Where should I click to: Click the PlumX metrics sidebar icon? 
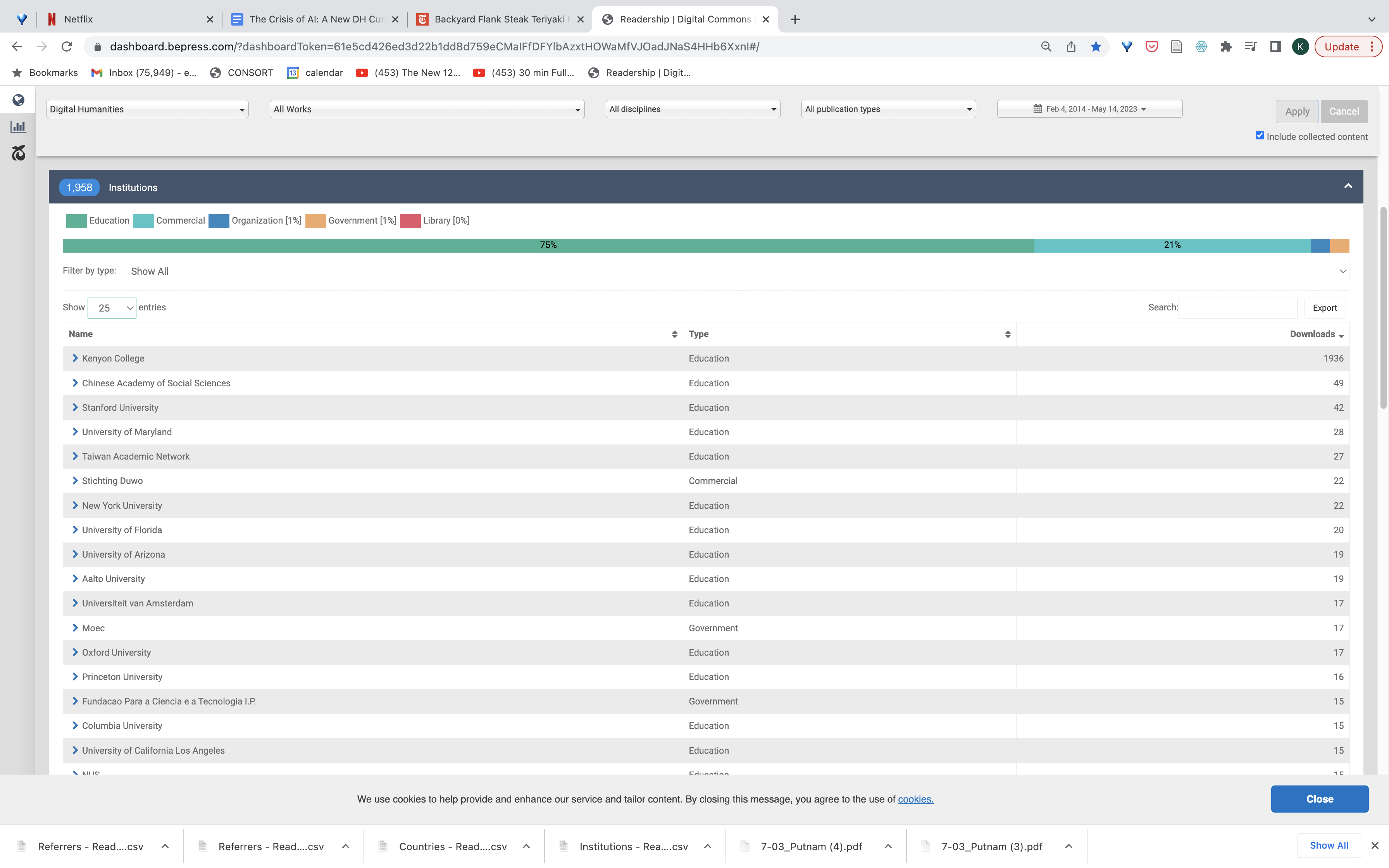(x=18, y=153)
